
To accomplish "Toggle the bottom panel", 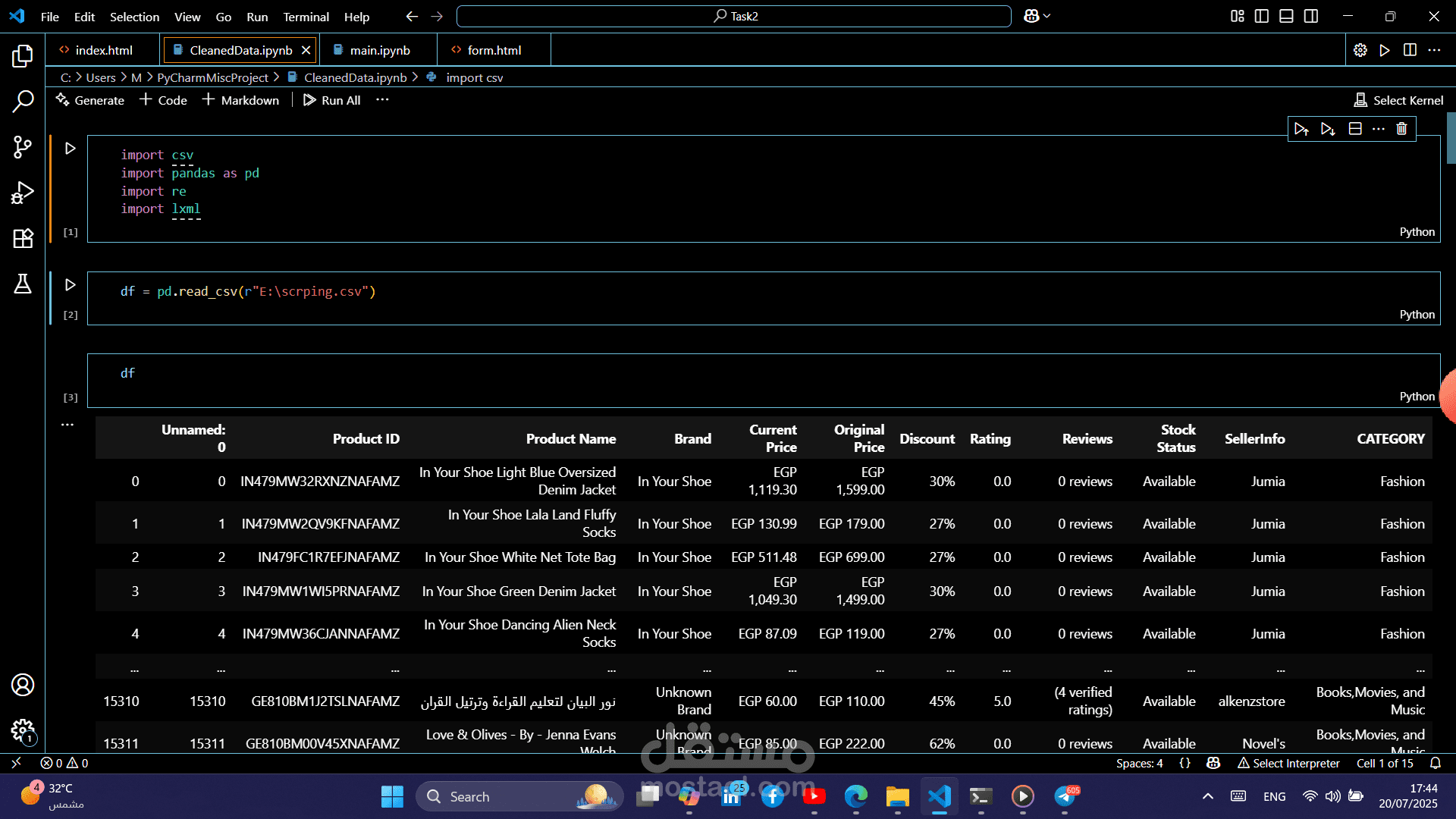I will 1286,16.
